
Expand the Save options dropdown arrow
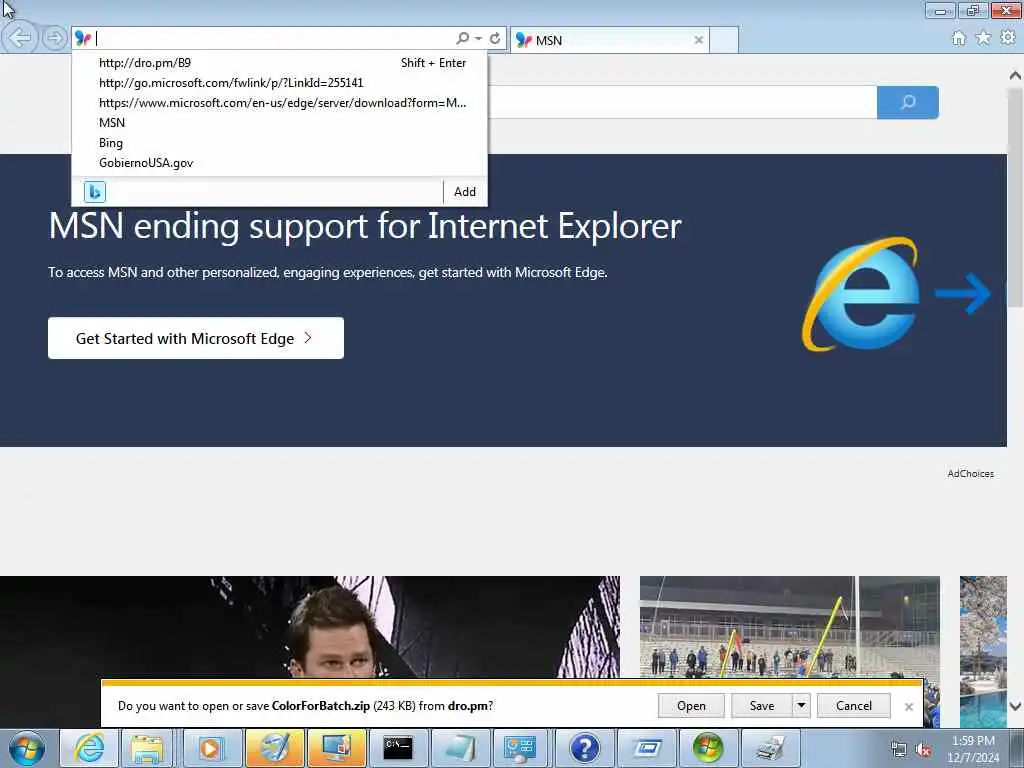801,706
